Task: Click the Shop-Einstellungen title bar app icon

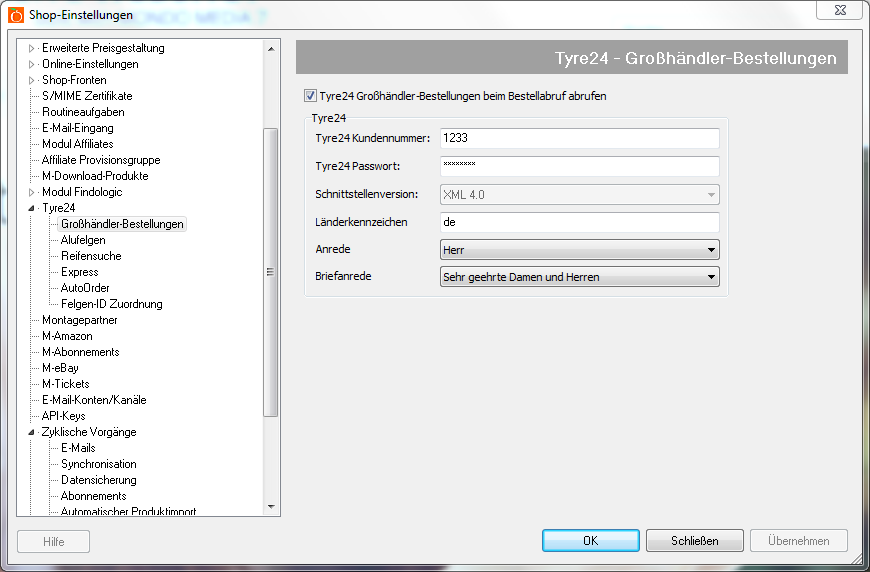Action: point(16,15)
